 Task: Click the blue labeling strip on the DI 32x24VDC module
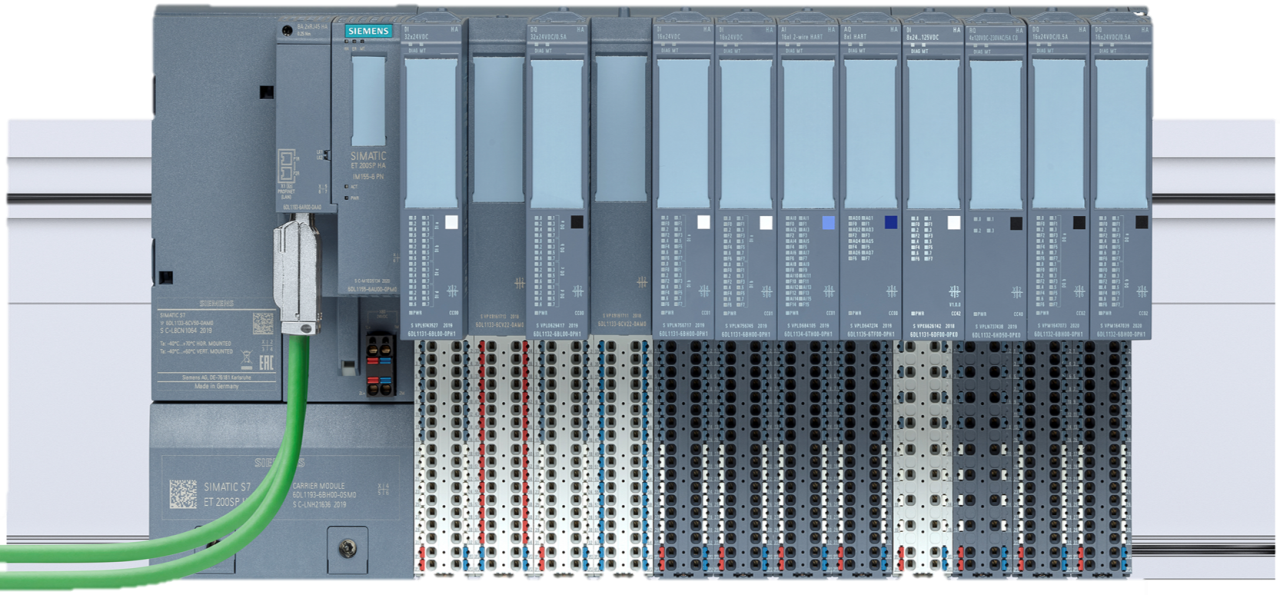432,133
